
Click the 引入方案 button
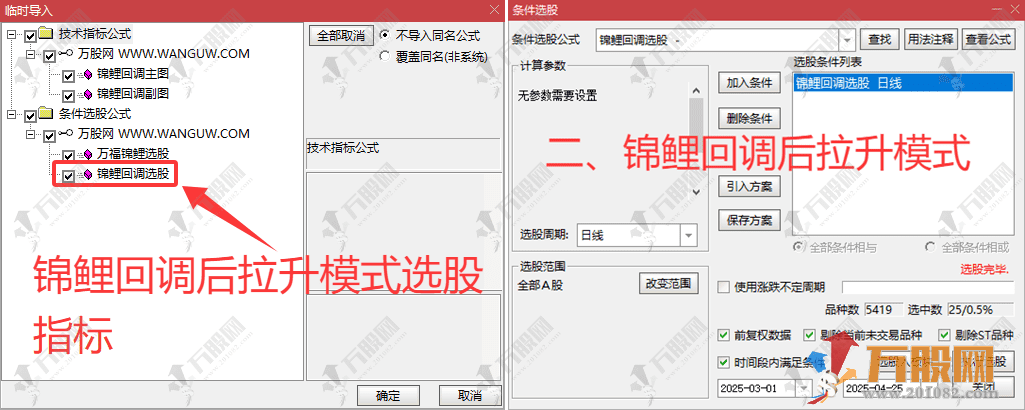[749, 186]
